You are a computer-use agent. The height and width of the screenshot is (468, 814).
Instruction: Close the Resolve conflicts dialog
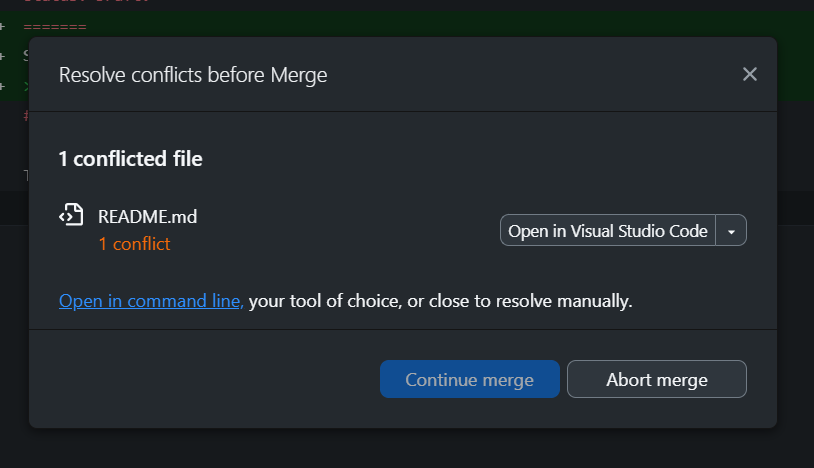[750, 74]
